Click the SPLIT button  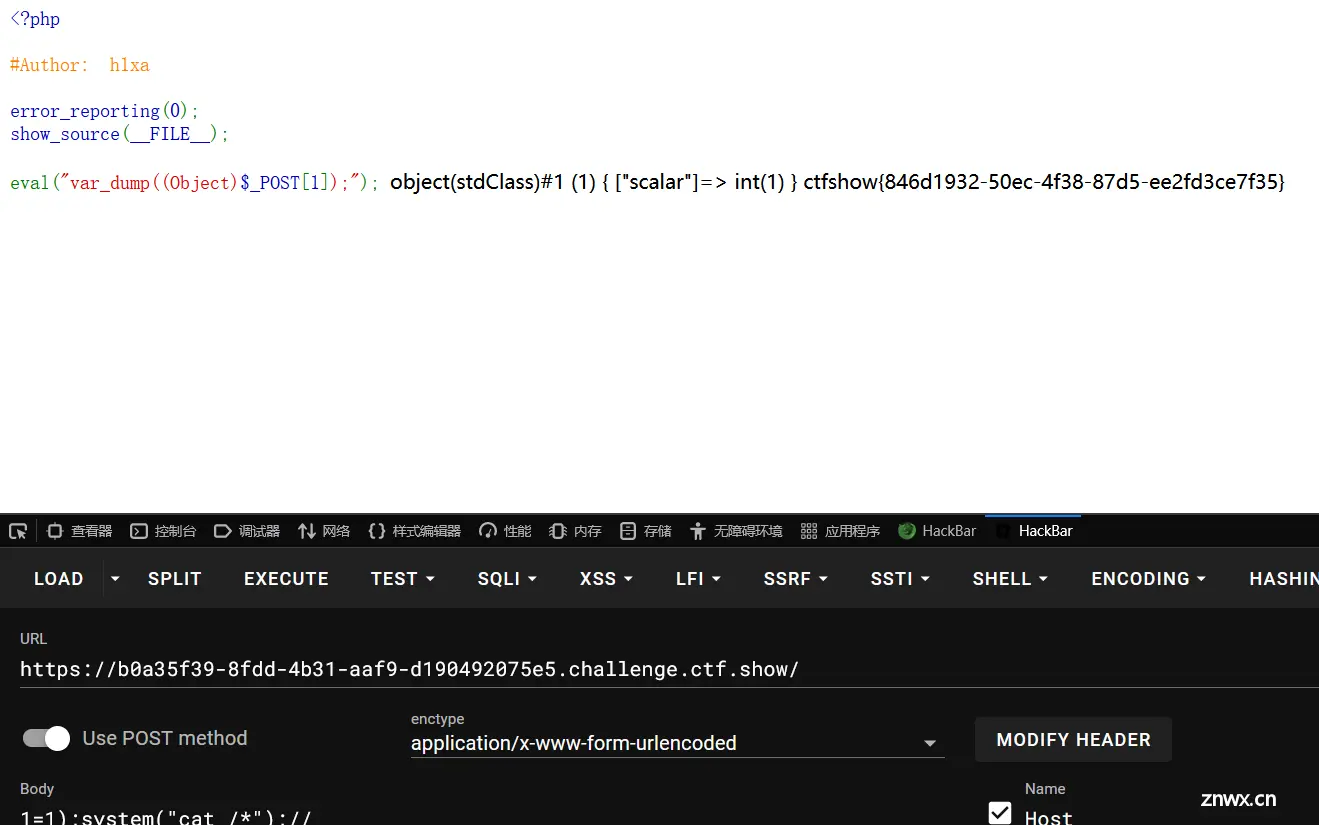click(175, 579)
